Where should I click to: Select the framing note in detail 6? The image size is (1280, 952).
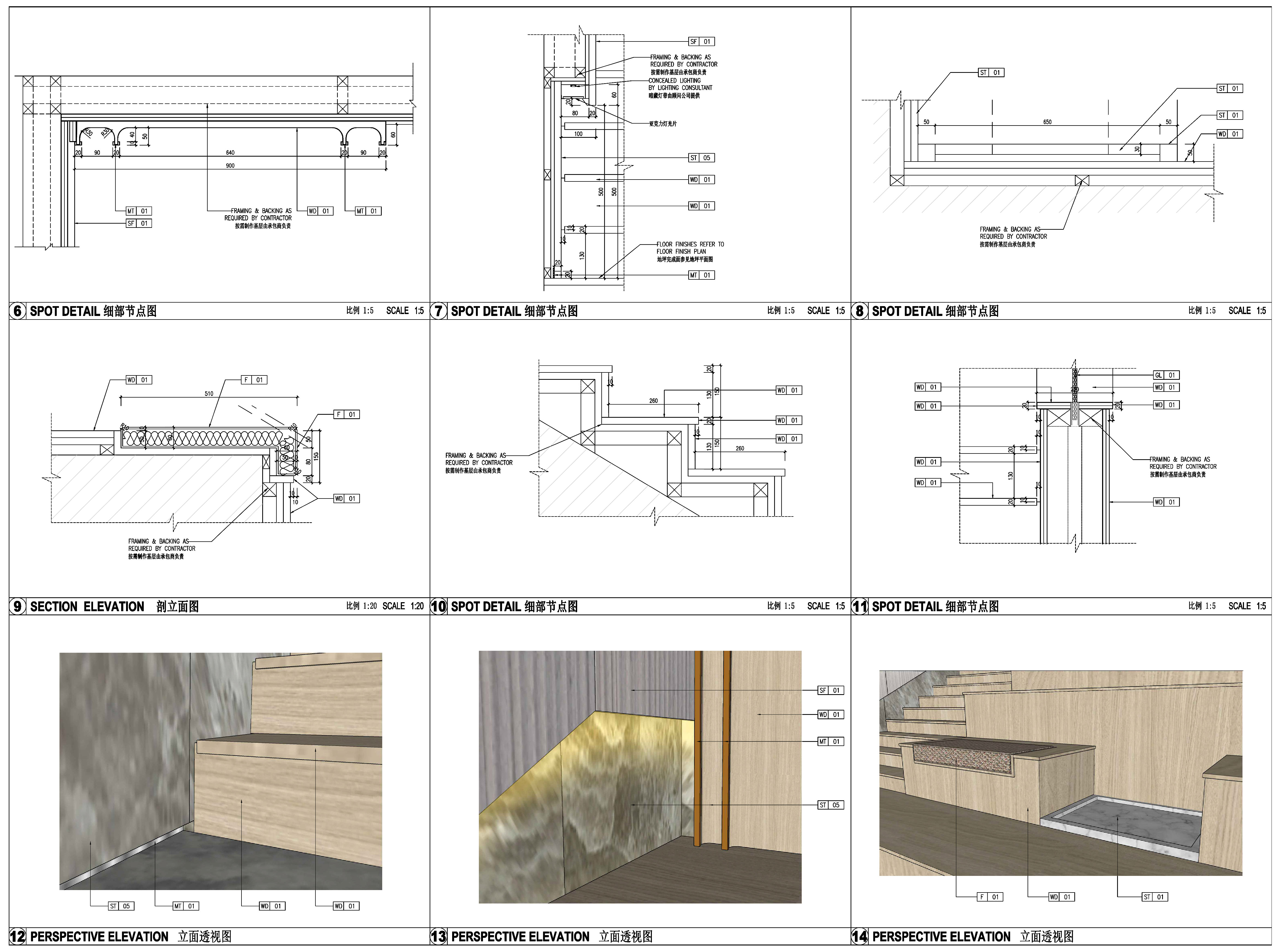[258, 218]
